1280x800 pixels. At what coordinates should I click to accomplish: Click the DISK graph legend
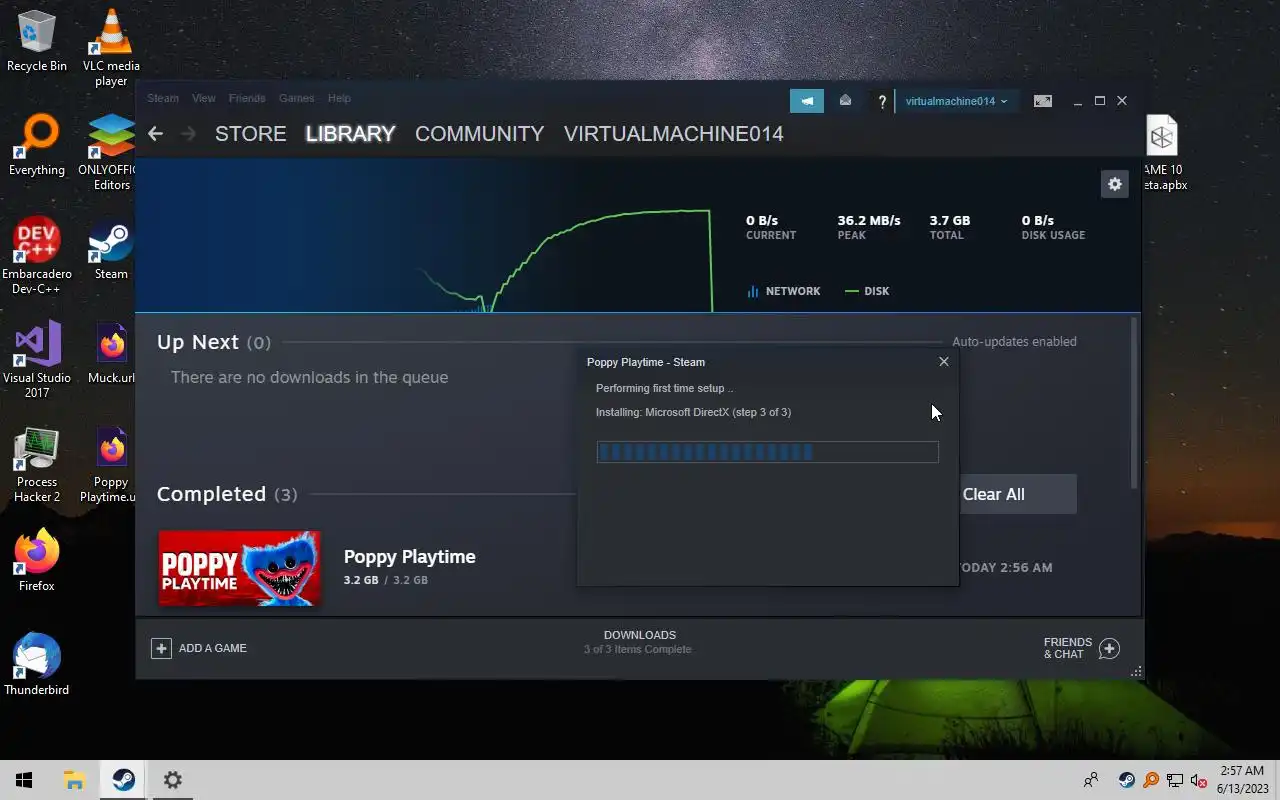(867, 291)
